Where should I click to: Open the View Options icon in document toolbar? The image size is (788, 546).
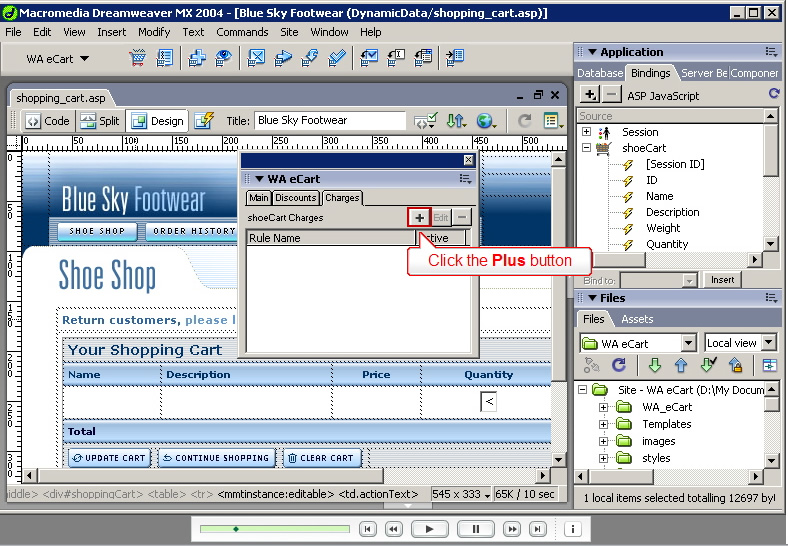(x=553, y=121)
